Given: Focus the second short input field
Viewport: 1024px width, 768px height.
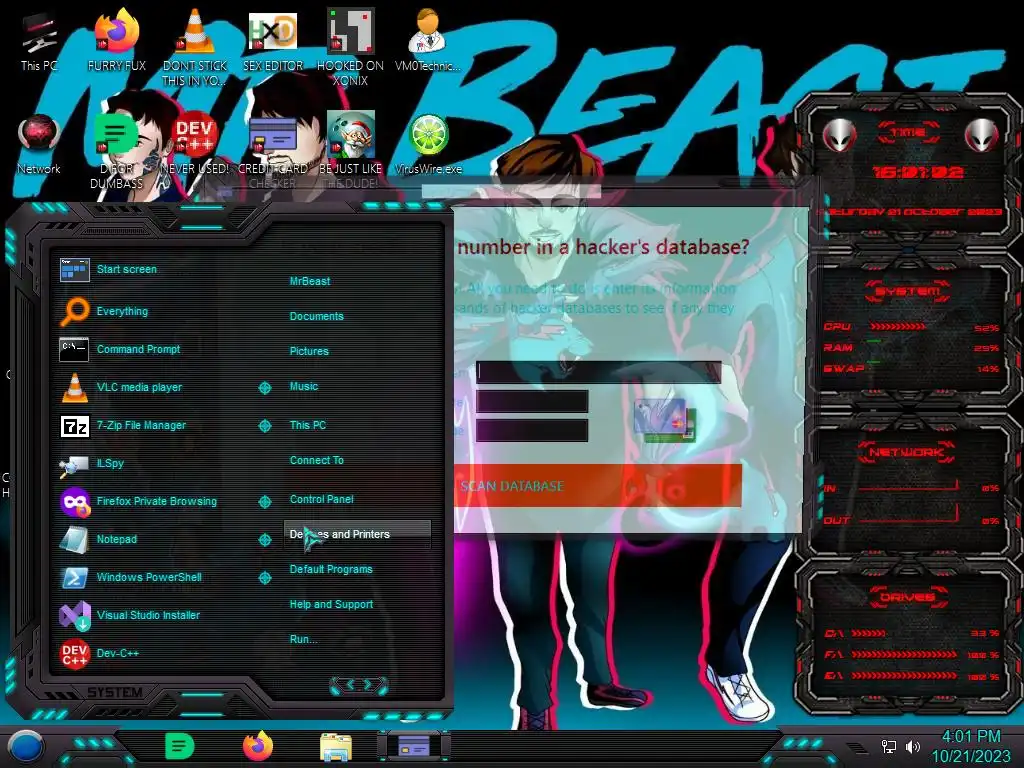Looking at the screenshot, I should tap(532, 401).
